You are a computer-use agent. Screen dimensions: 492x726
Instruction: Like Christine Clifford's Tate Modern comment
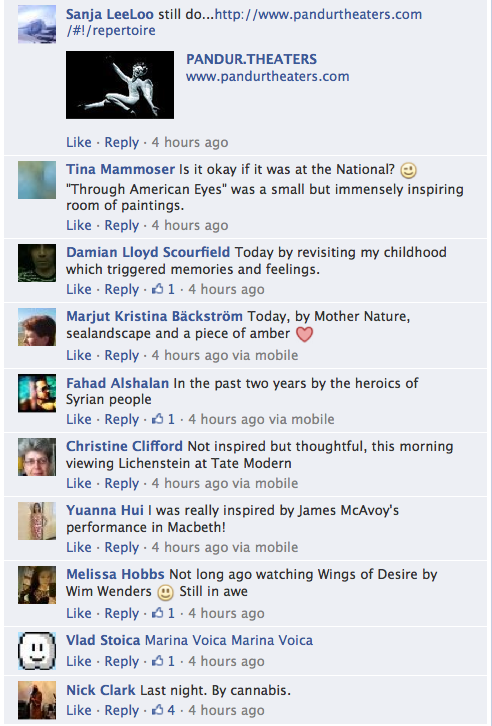point(79,483)
